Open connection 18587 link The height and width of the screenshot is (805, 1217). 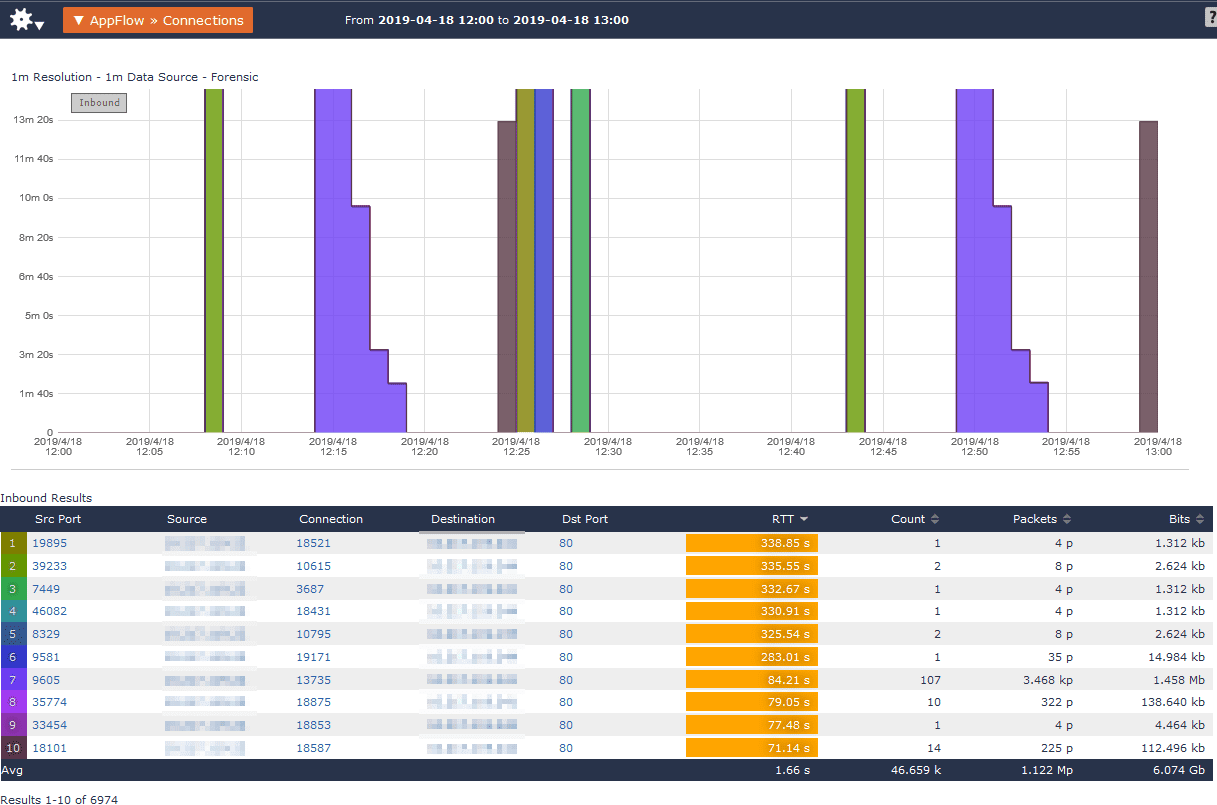point(313,748)
